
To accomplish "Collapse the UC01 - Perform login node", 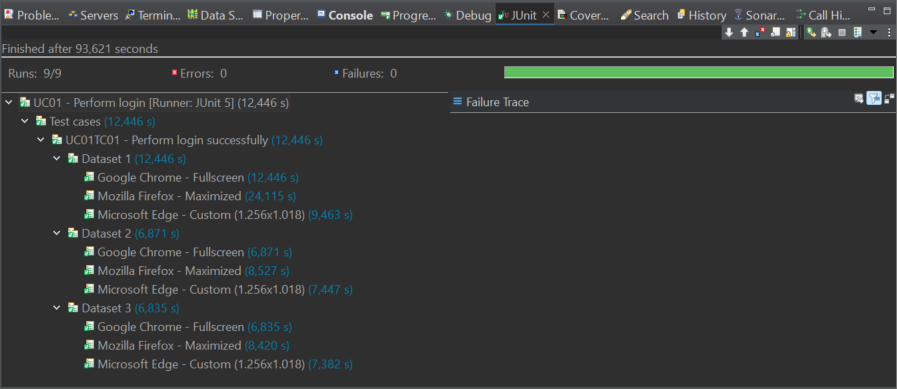I will pos(9,102).
